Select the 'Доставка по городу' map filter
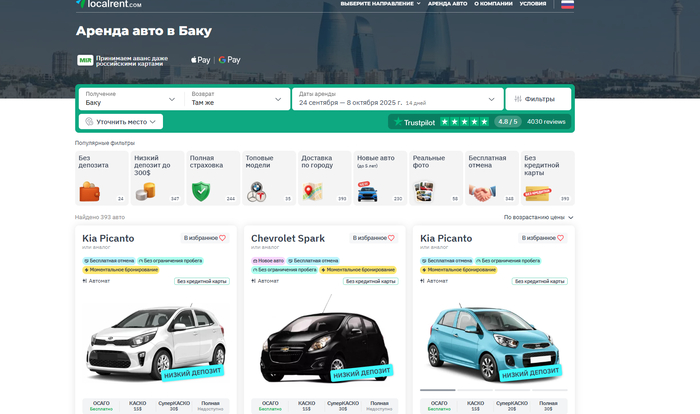Screen dimensions: 700x414 (324, 177)
